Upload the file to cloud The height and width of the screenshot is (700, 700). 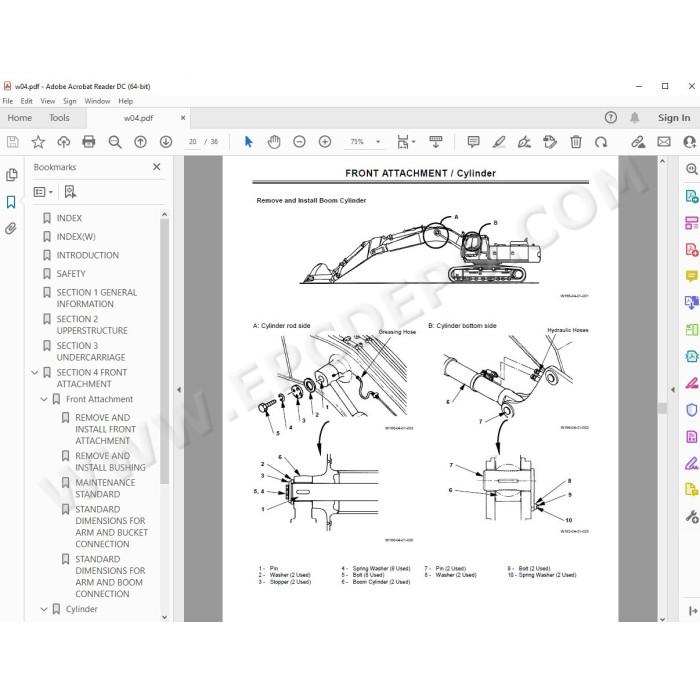[x=63, y=142]
